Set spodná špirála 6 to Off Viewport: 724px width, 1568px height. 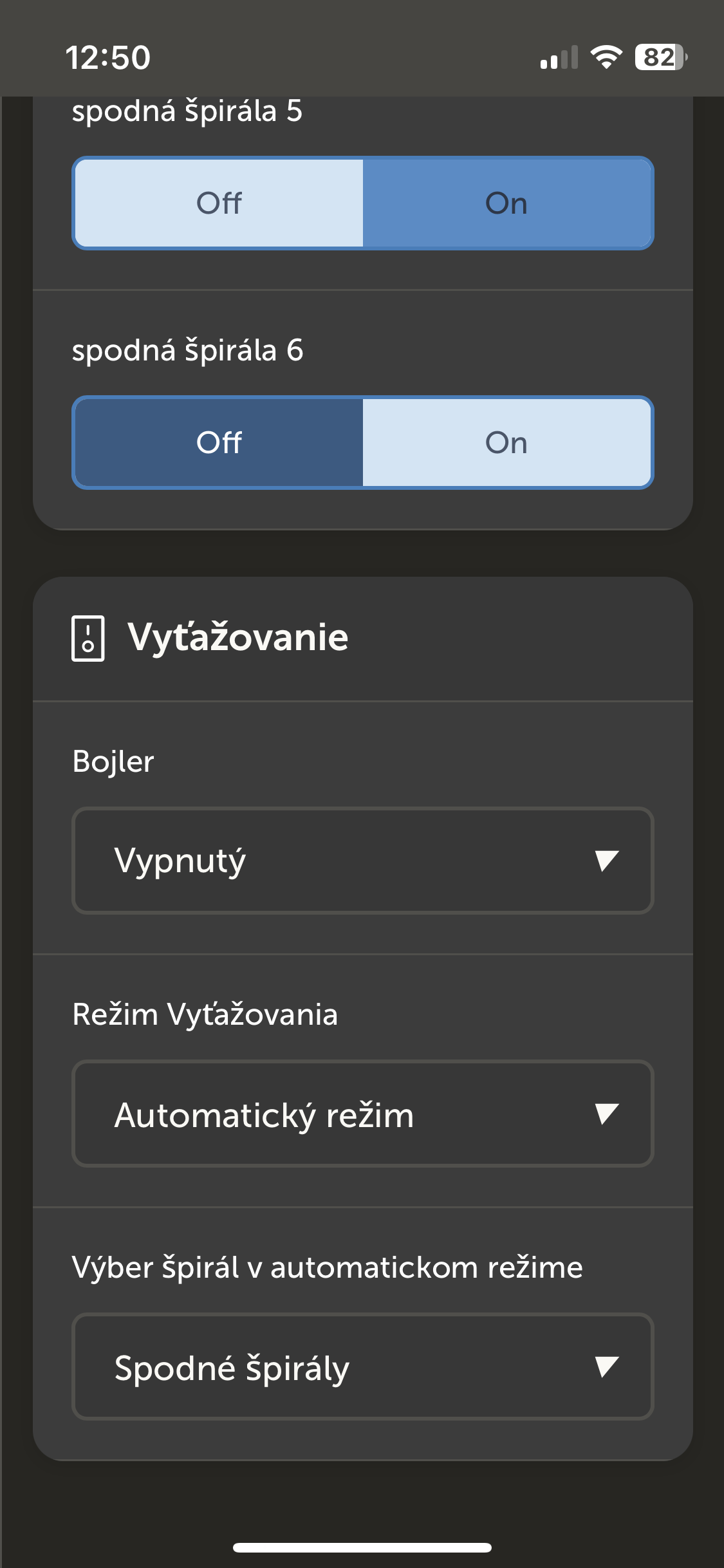[x=219, y=442]
